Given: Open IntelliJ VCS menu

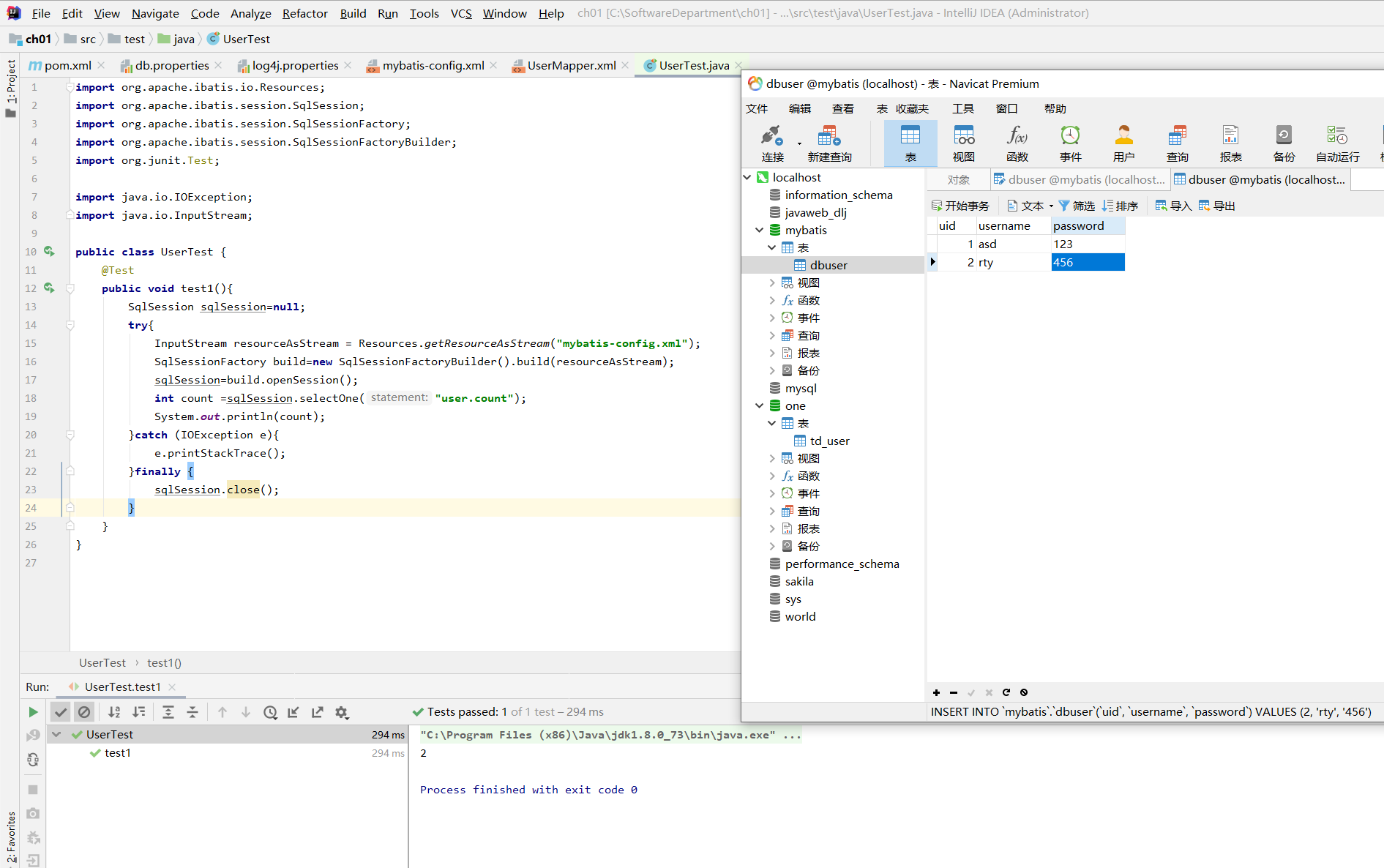Looking at the screenshot, I should point(461,13).
